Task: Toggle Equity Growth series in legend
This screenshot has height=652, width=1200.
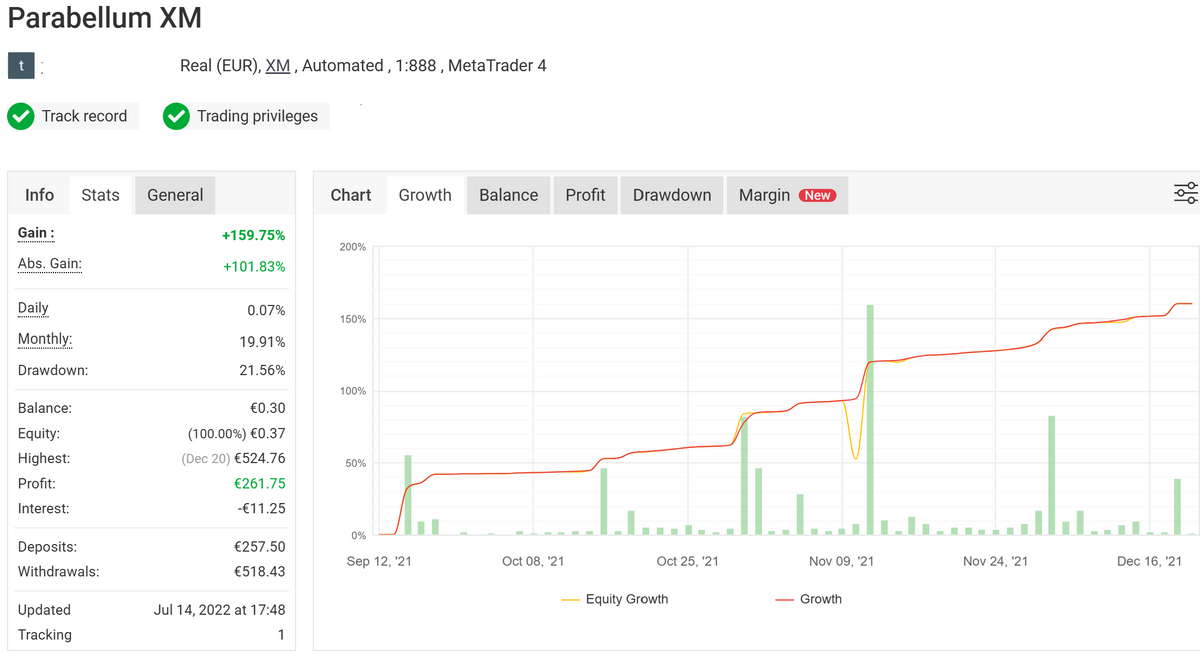Action: pos(615,599)
